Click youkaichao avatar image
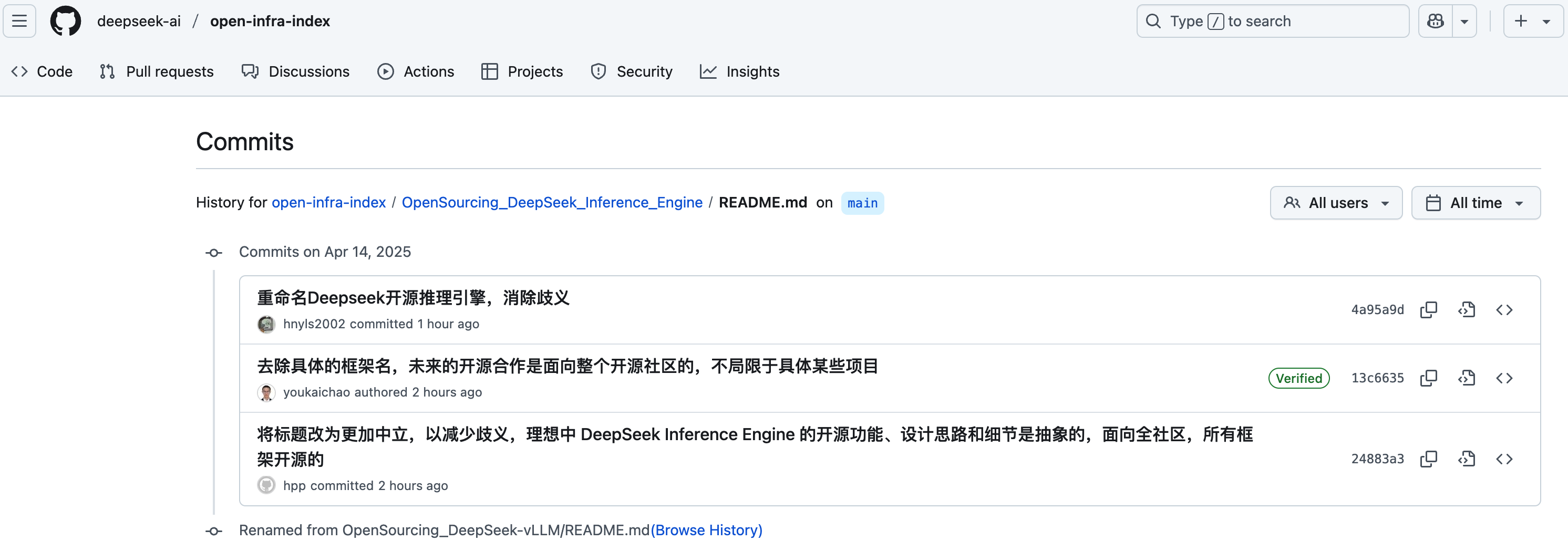Screen dimensions: 1568x541 tap(266, 393)
